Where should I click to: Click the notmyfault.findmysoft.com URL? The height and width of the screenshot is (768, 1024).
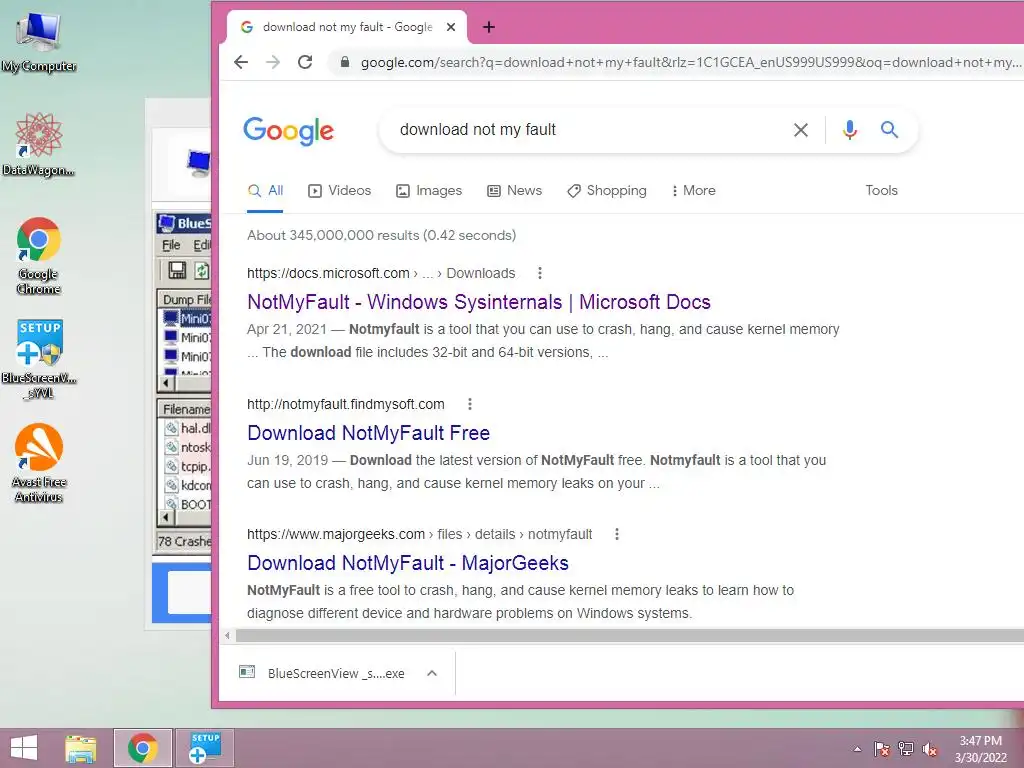click(345, 404)
